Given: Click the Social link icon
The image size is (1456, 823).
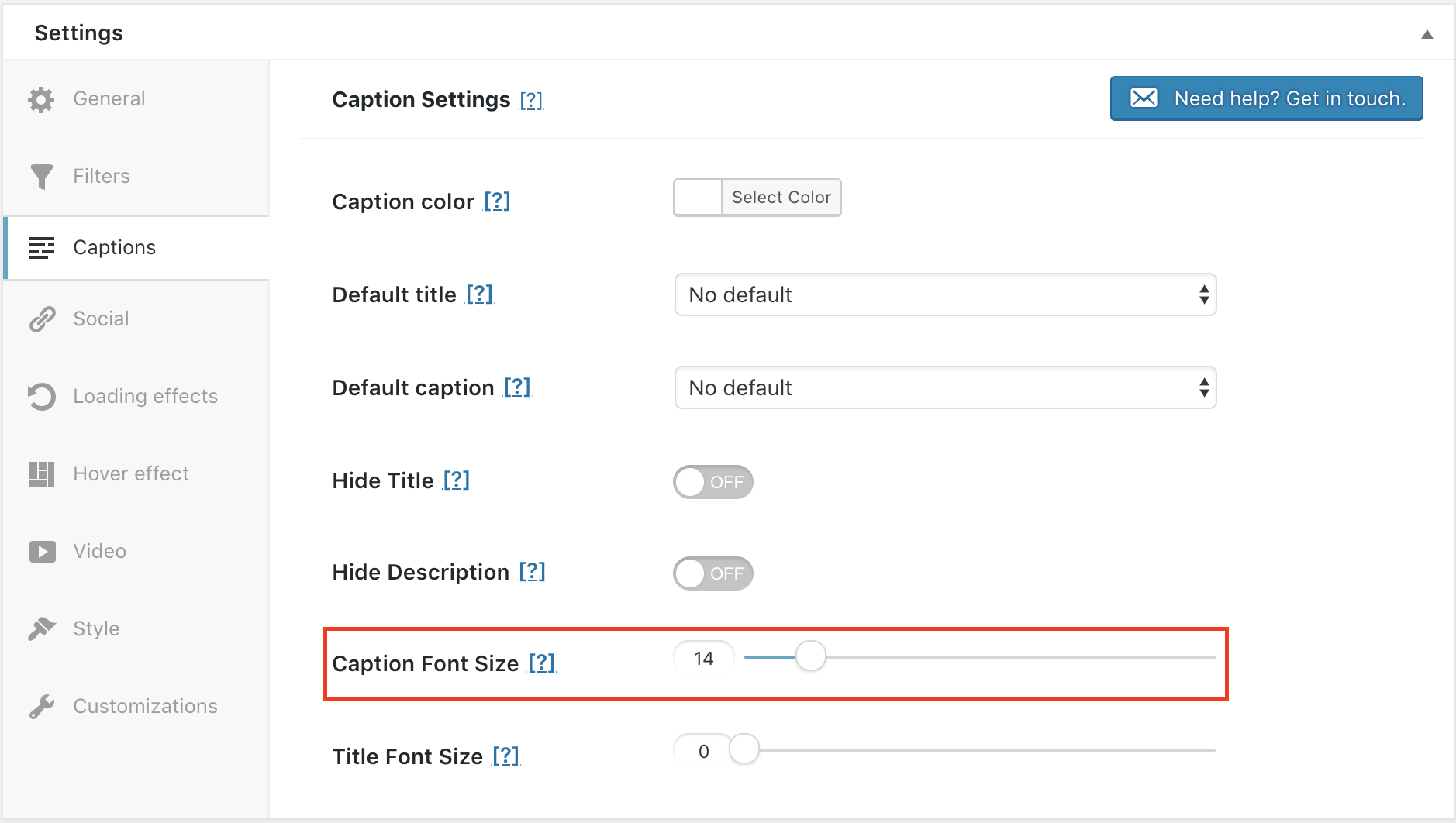Looking at the screenshot, I should pyautogui.click(x=42, y=319).
